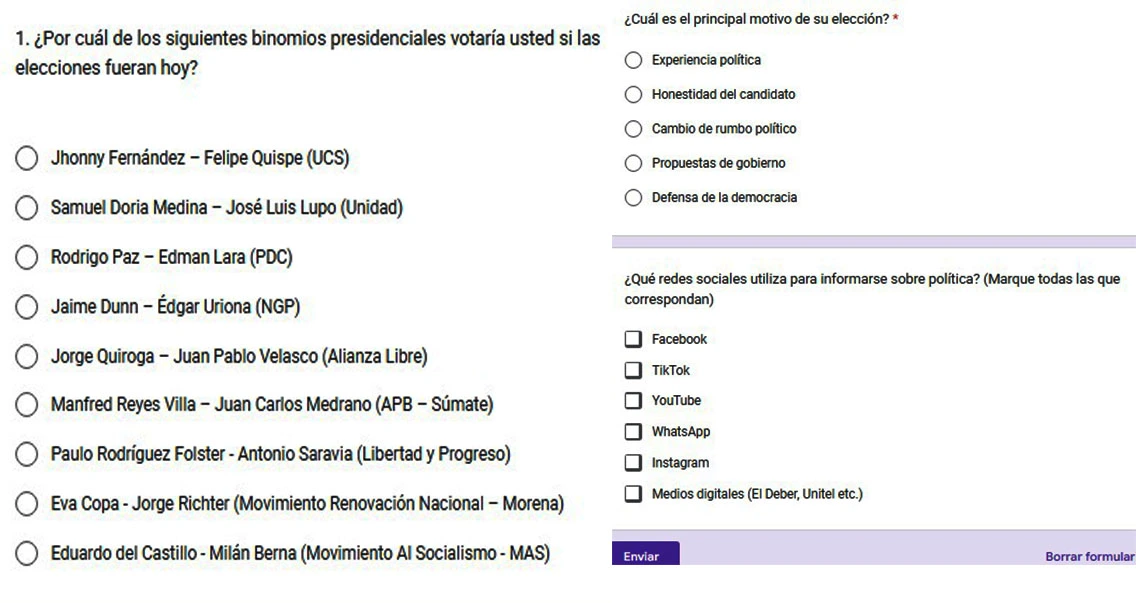Select Propuestas de gobierno option
Image resolution: width=1136 pixels, height=603 pixels.
633,163
